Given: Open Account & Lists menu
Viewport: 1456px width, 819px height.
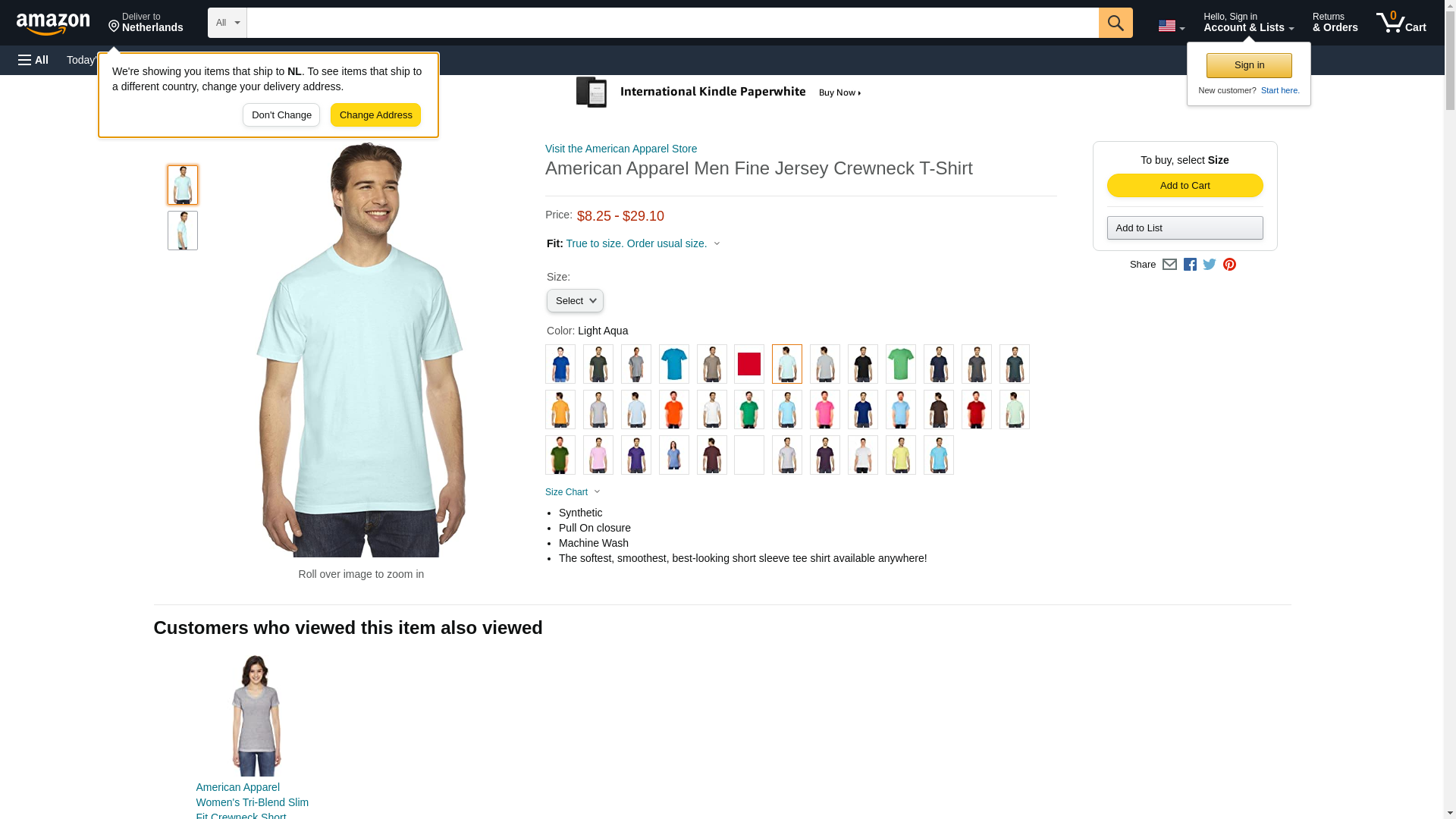Looking at the screenshot, I should coord(1248,23).
